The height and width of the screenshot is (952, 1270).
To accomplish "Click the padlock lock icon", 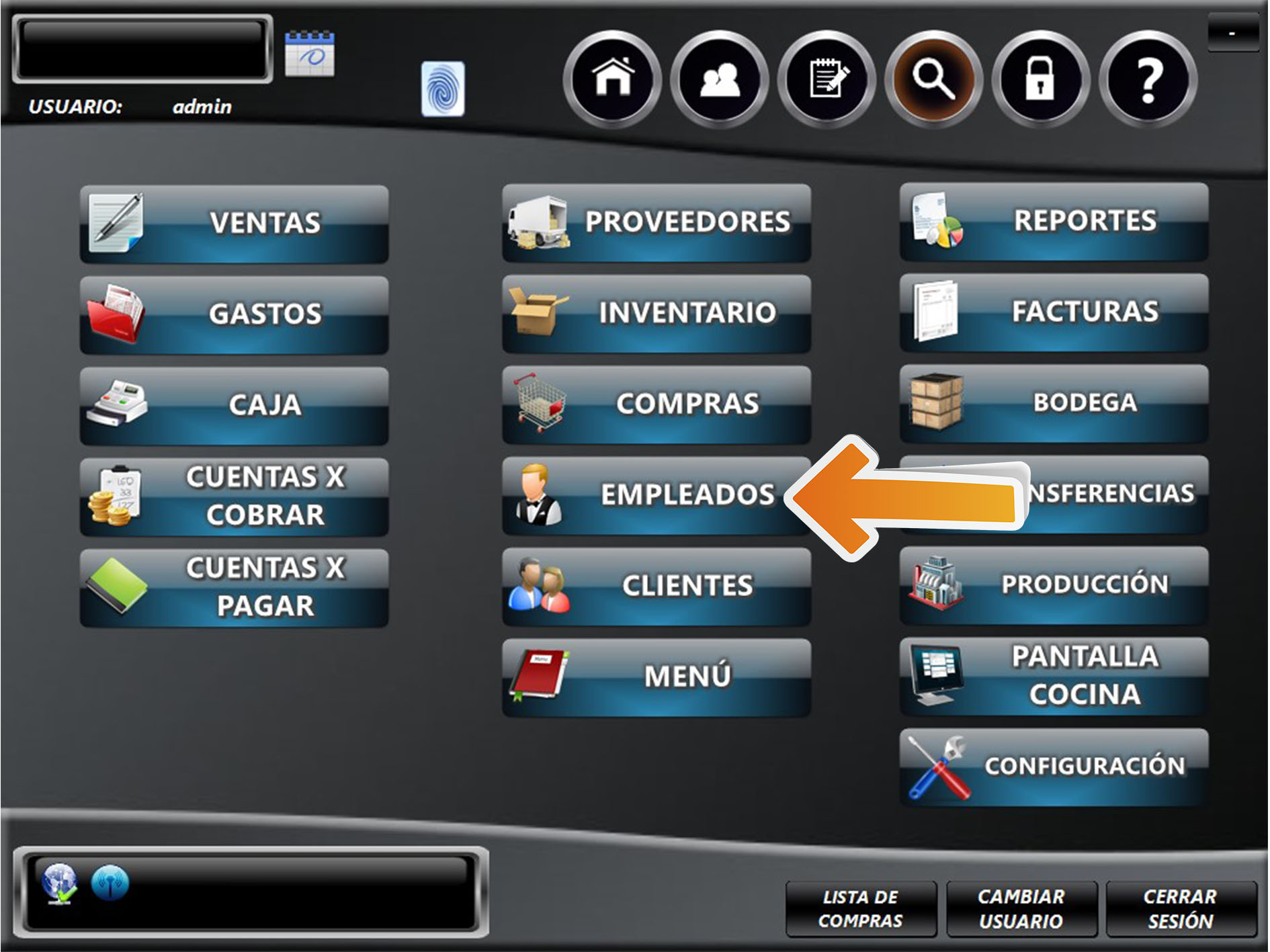I will 1040,79.
